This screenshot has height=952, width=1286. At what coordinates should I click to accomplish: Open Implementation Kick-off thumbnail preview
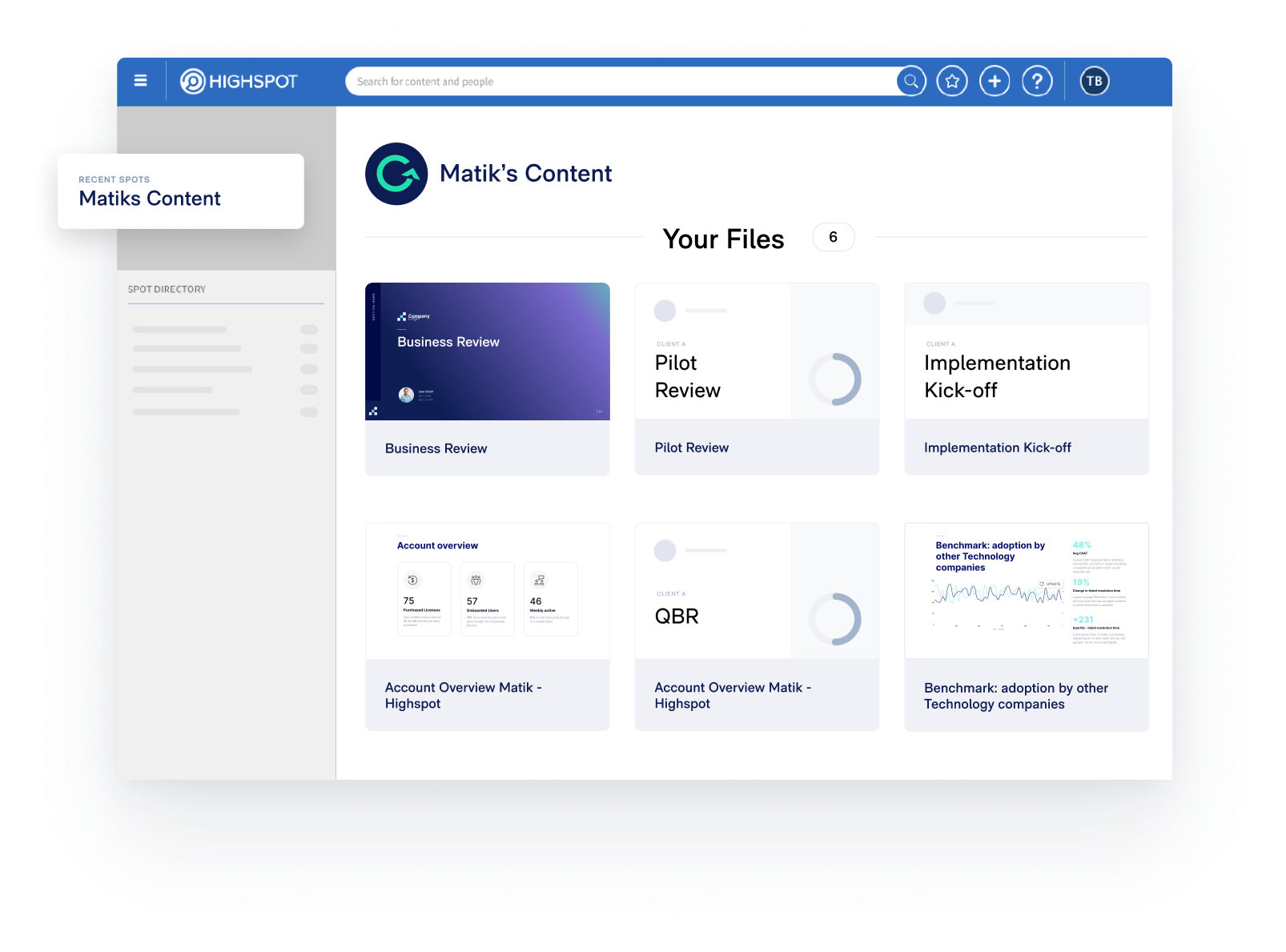[1027, 351]
